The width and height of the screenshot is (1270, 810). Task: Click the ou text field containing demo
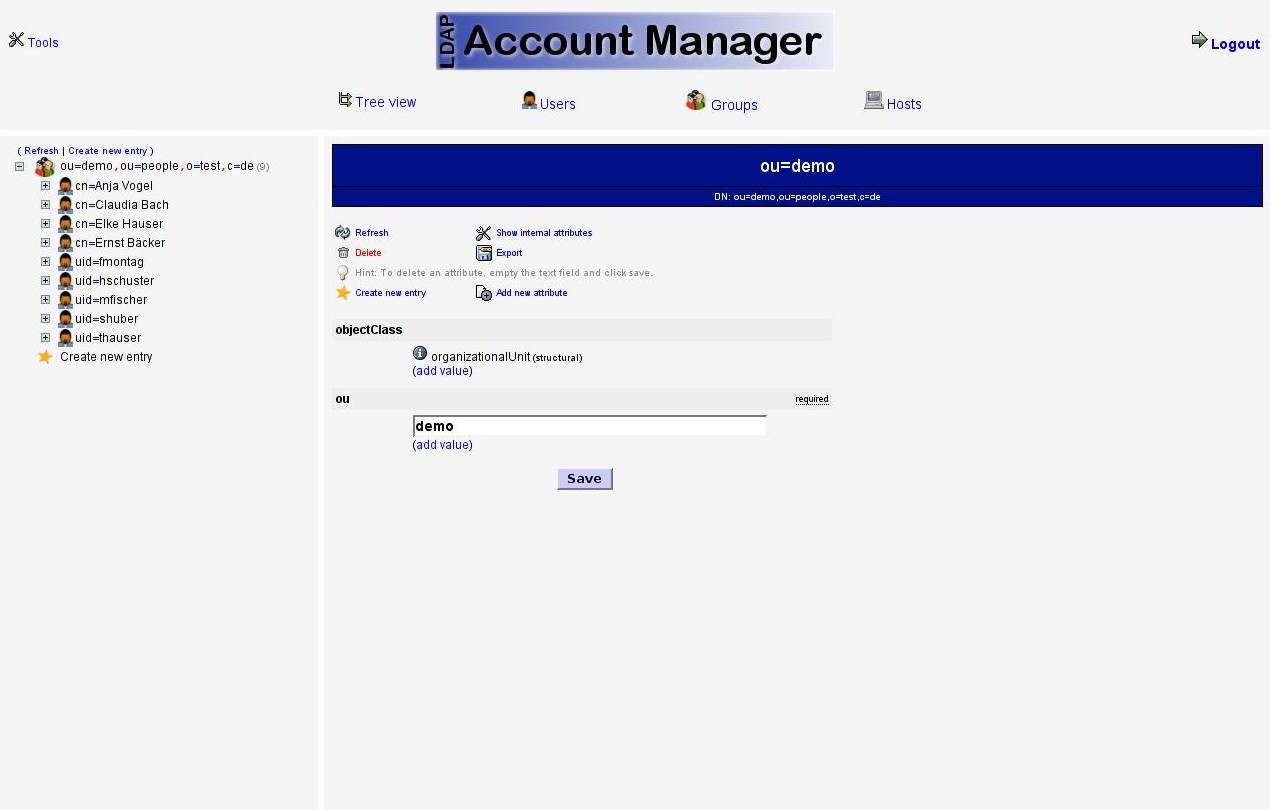coord(589,426)
